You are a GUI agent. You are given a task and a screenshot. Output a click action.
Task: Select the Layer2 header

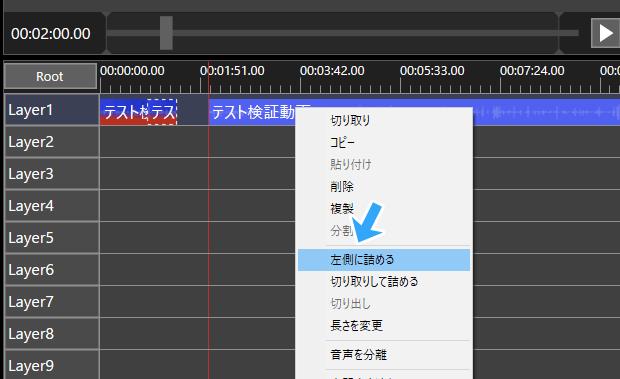(x=51, y=141)
